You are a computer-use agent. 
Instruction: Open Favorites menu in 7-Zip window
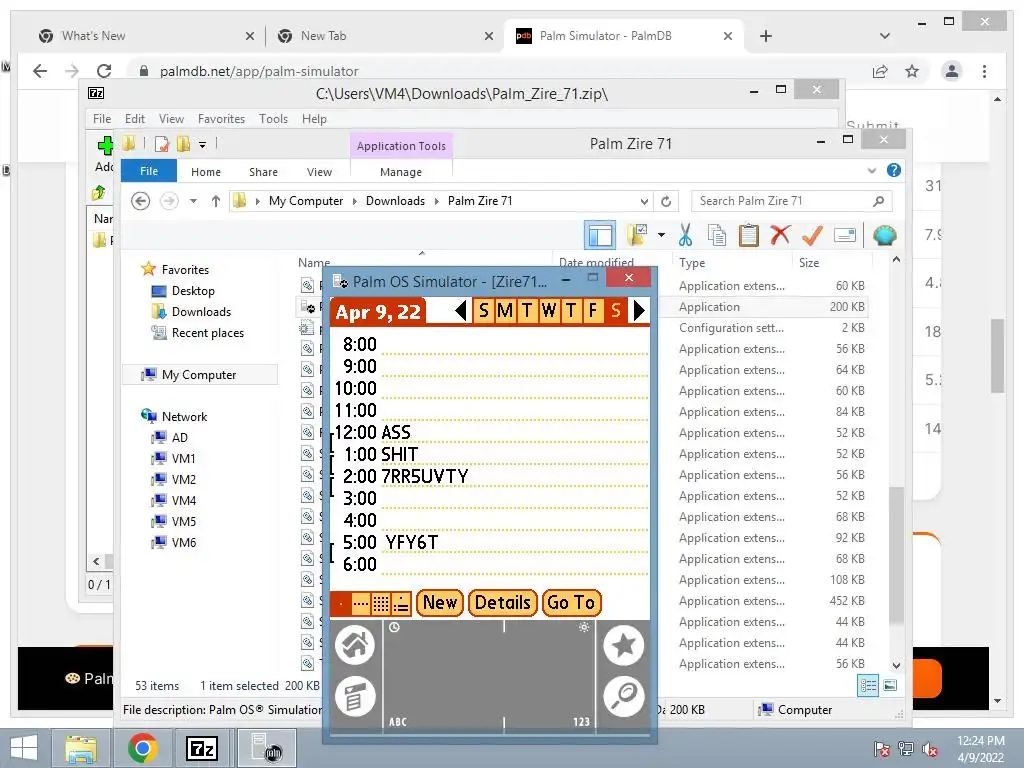point(221,119)
